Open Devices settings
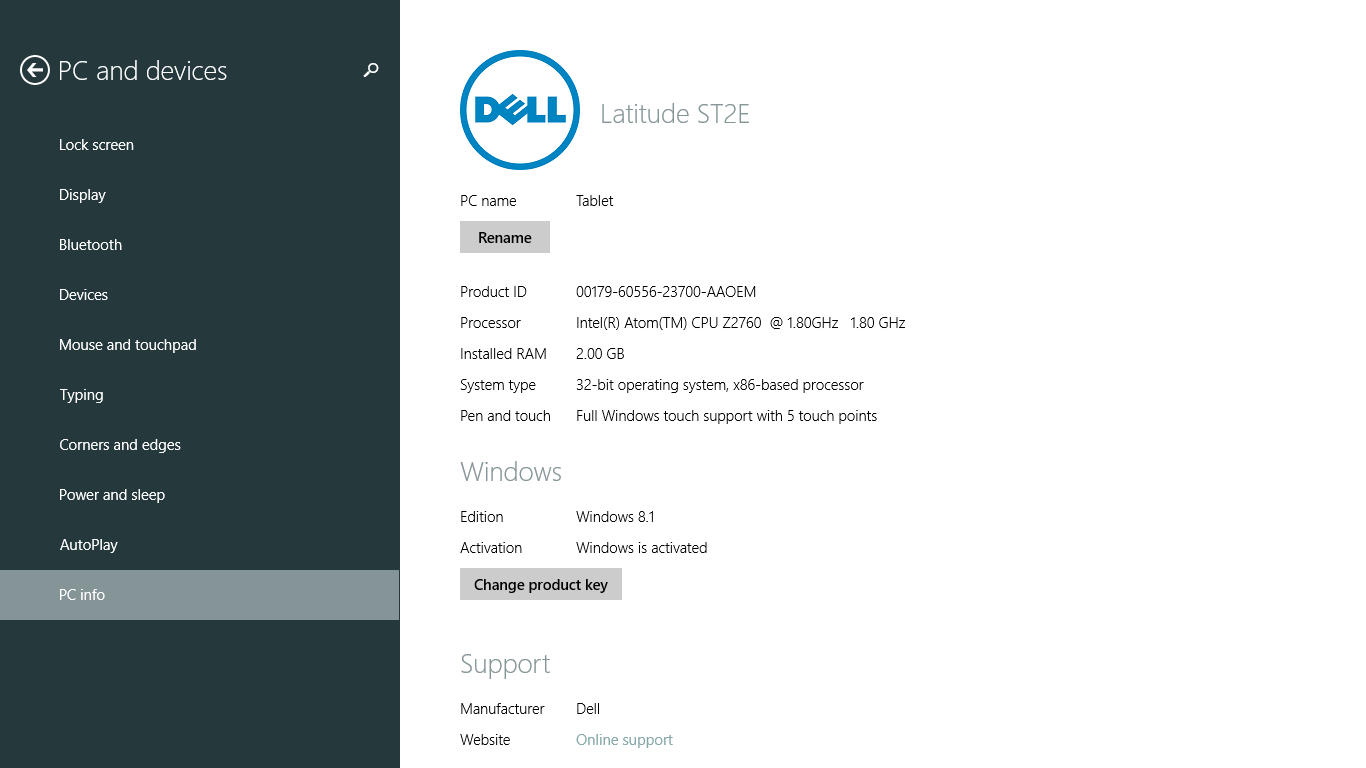 [x=83, y=294]
